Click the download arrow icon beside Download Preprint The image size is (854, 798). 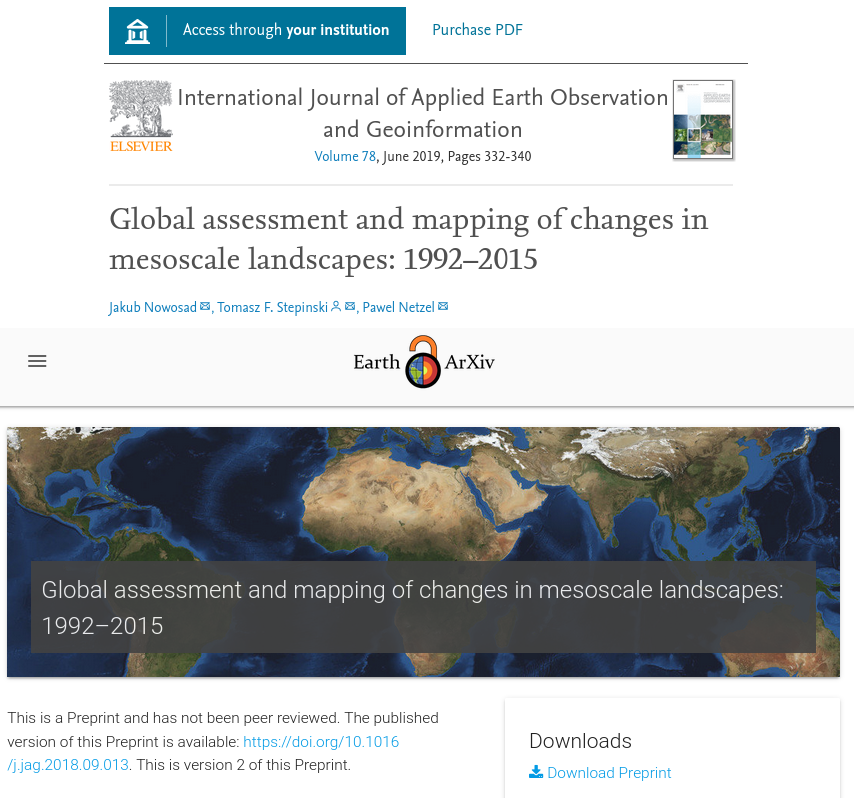(x=536, y=772)
